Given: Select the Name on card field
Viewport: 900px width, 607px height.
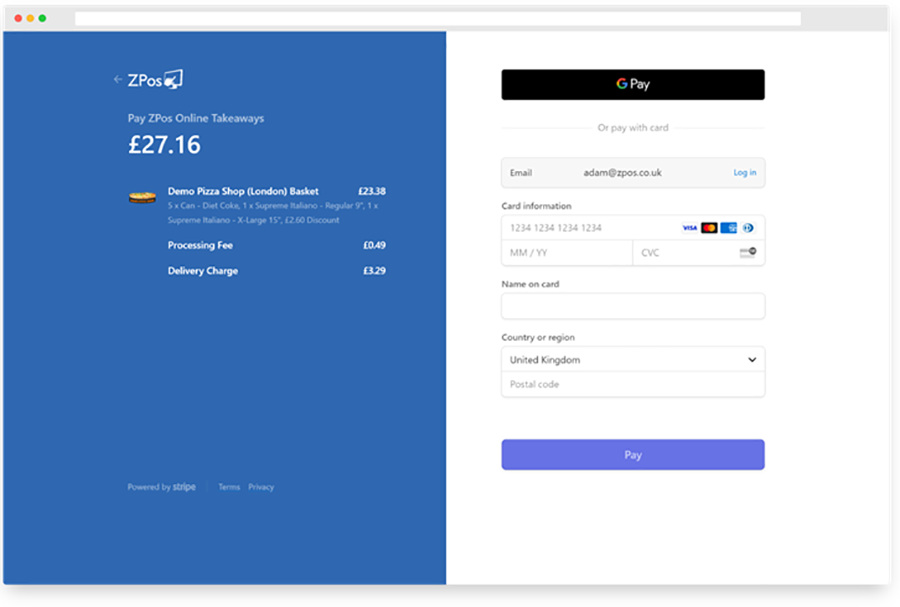Looking at the screenshot, I should click(633, 306).
